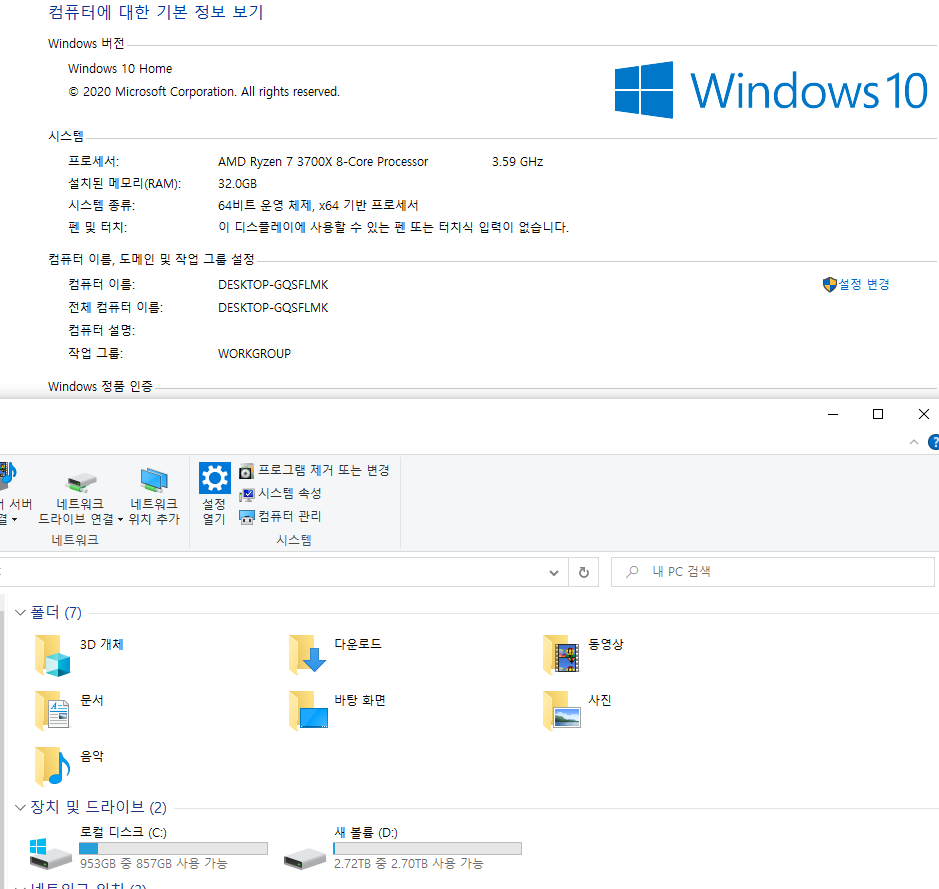Click the 로컬 디스크 (C:) usage bar
Screen dimensions: 939x889
[173, 848]
